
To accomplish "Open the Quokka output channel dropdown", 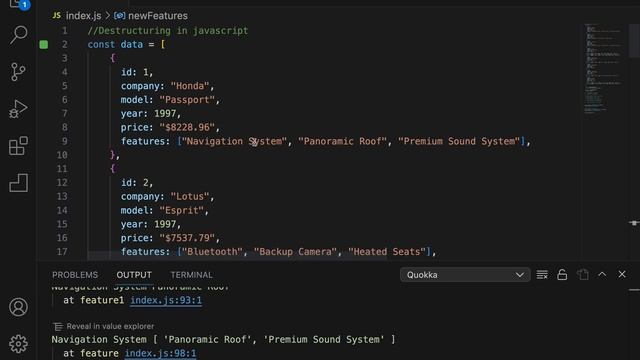I will [465, 275].
